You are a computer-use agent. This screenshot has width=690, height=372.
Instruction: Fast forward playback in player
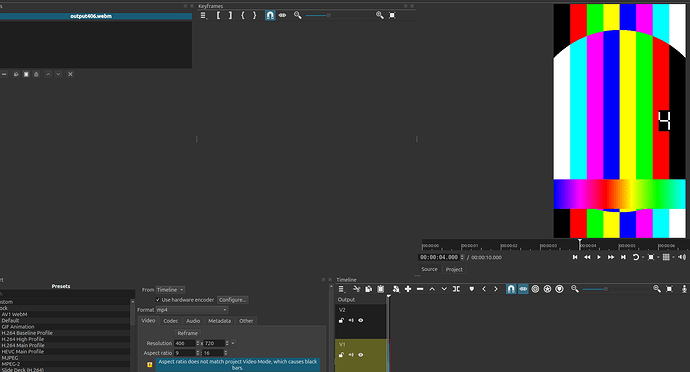pyautogui.click(x=611, y=257)
